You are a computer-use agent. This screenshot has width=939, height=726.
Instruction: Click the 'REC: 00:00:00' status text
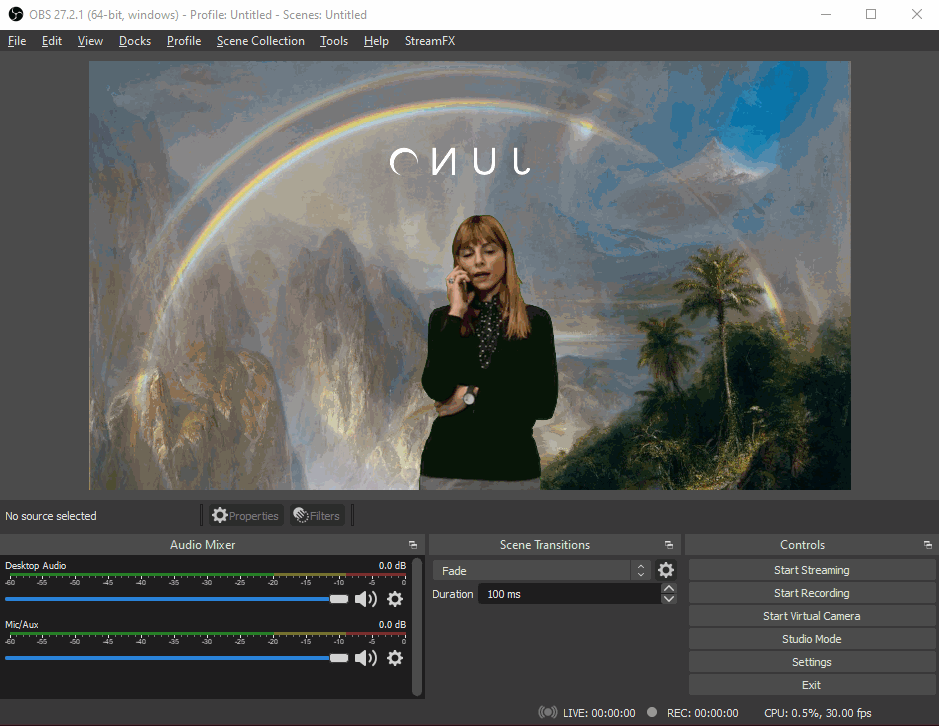[x=702, y=713]
